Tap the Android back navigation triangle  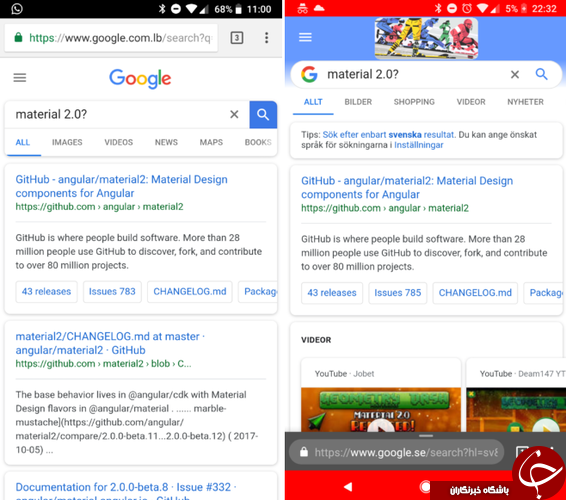[x=348, y=487]
